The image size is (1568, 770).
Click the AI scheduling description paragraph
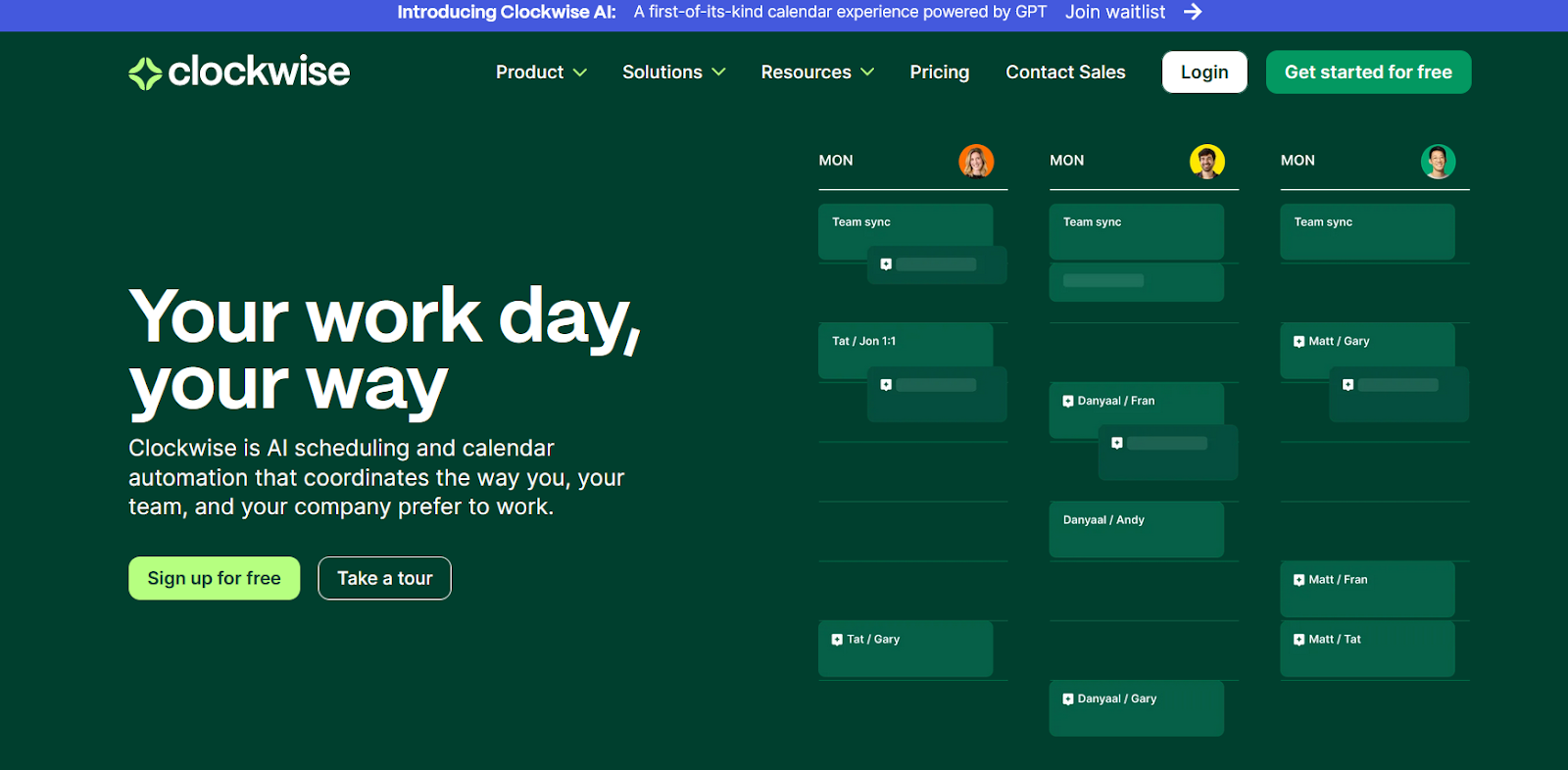click(376, 477)
